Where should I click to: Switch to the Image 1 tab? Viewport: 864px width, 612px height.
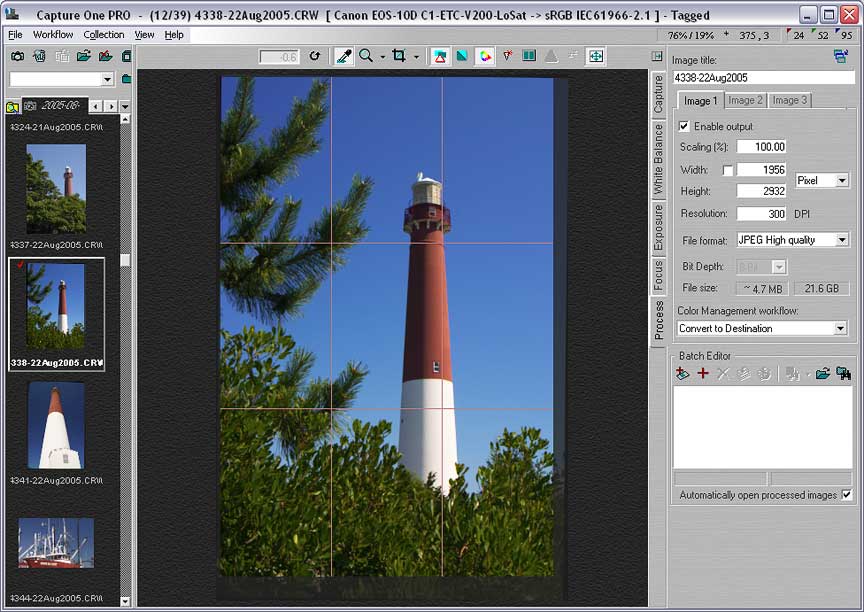point(700,100)
